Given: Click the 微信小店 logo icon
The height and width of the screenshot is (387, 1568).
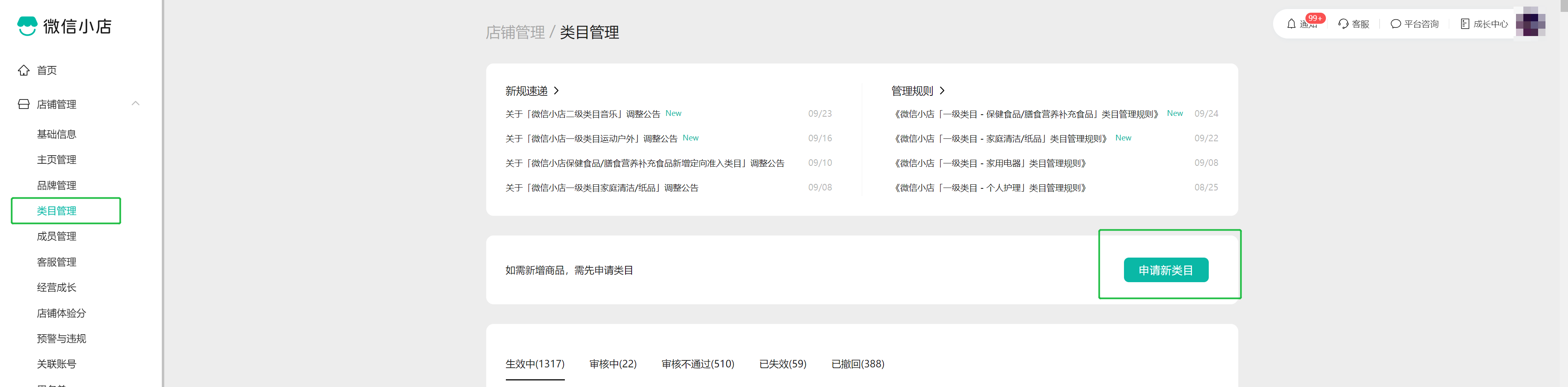Looking at the screenshot, I should [27, 26].
